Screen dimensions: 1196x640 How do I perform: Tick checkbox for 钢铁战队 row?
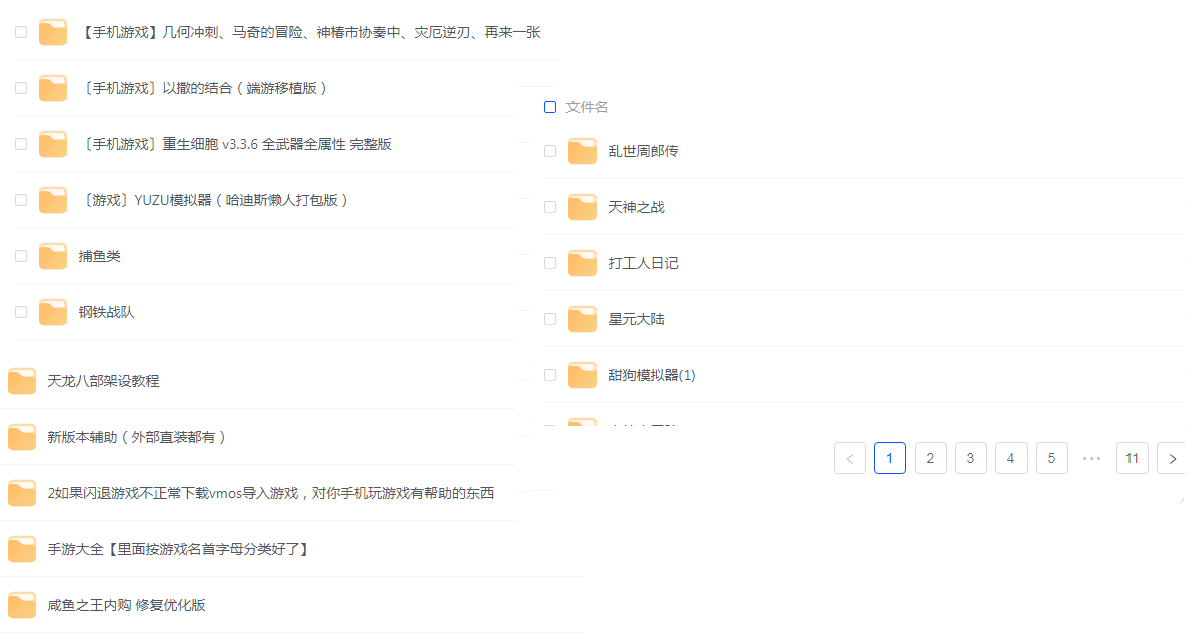[21, 312]
